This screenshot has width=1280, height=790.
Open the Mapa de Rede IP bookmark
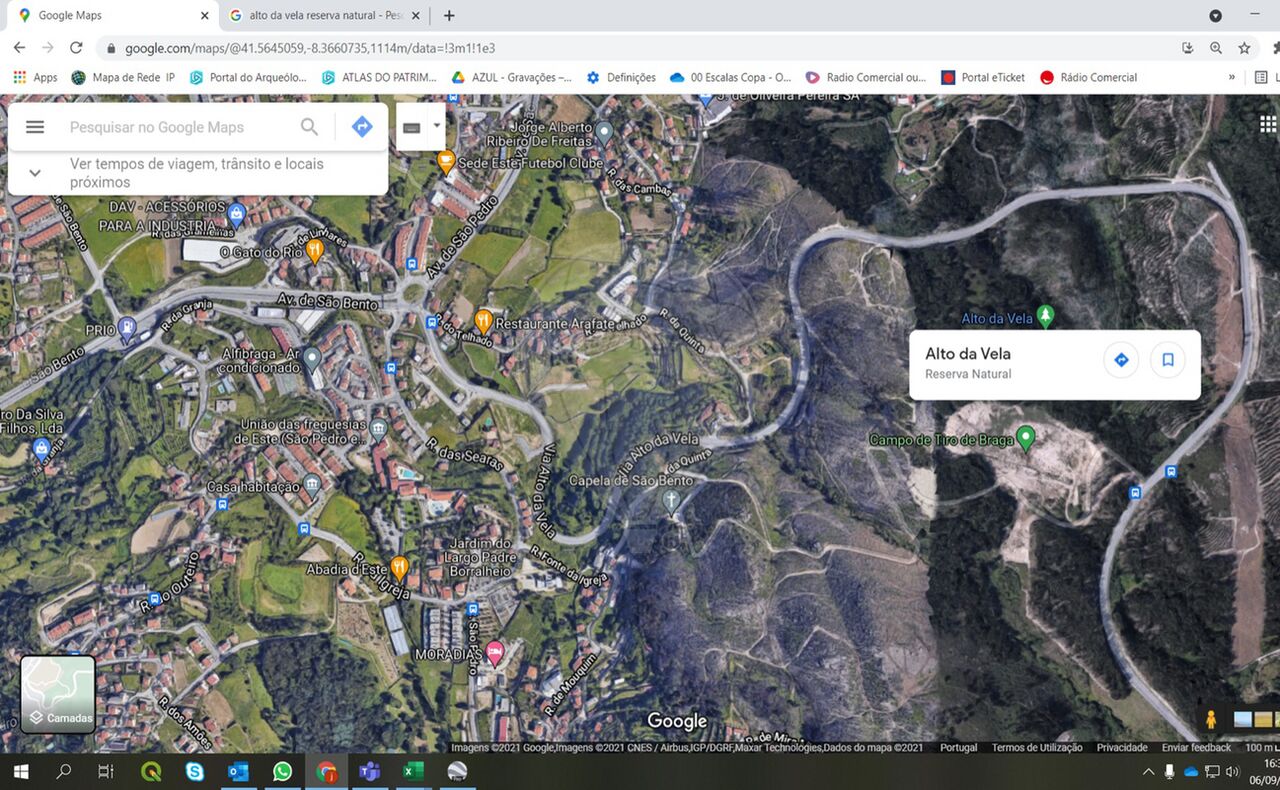pyautogui.click(x=123, y=77)
